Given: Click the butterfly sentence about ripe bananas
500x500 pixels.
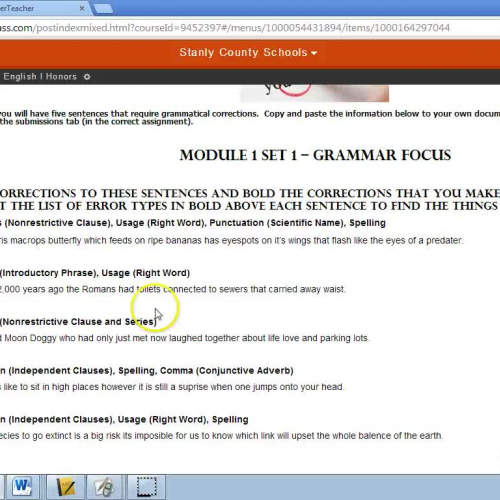Looking at the screenshot, I should tap(231, 240).
